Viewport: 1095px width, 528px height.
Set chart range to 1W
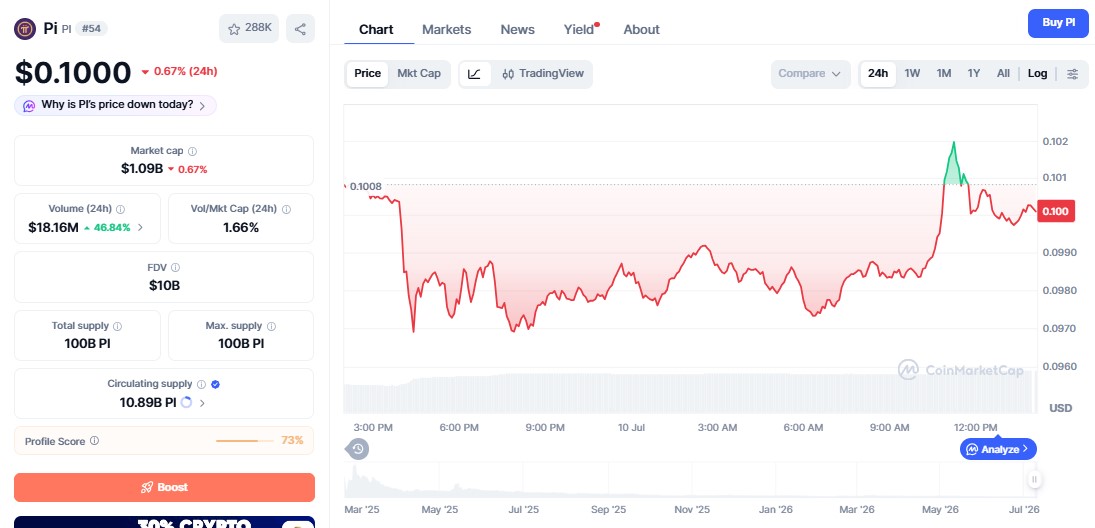[x=912, y=73]
